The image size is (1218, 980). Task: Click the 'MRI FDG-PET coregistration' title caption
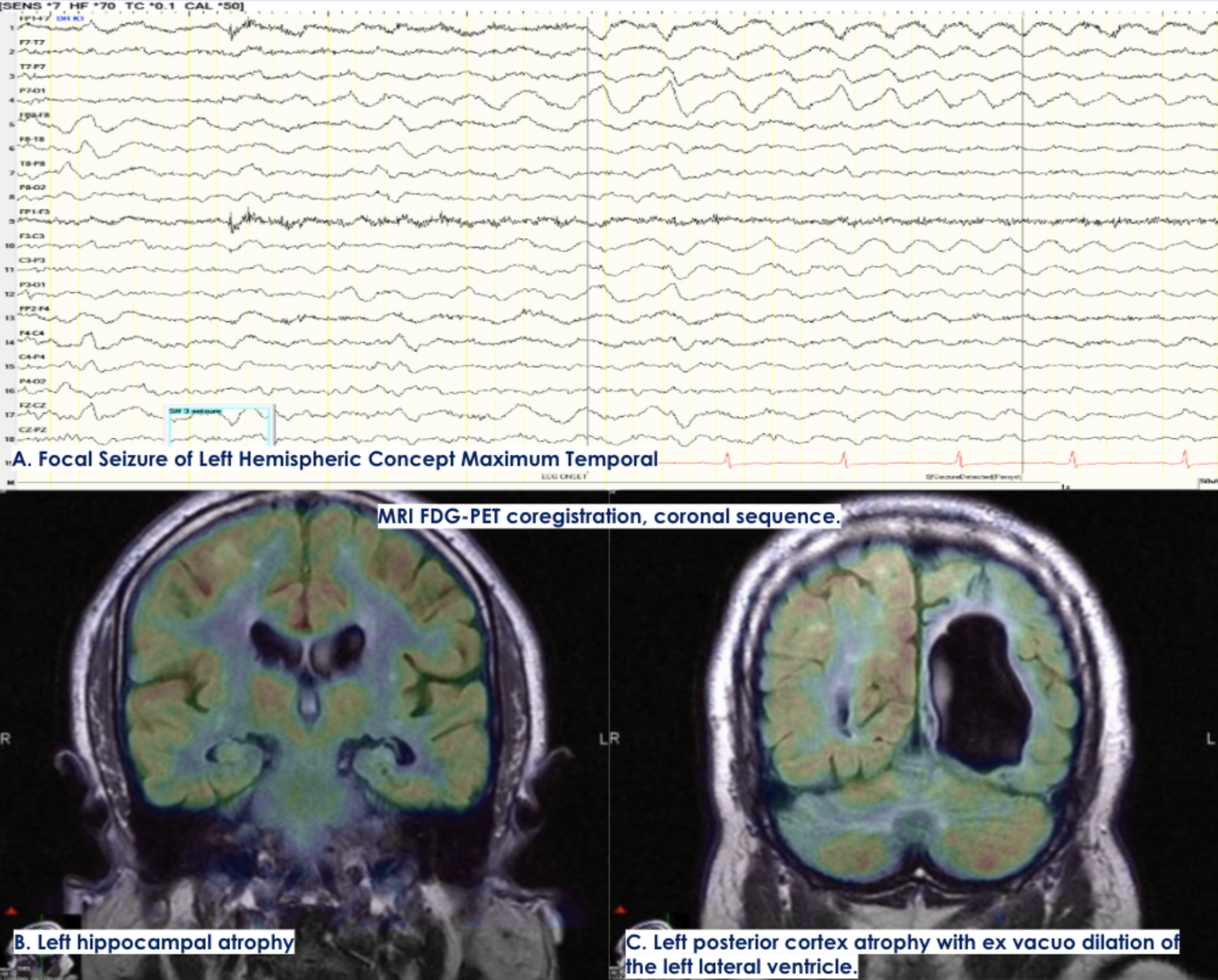click(x=608, y=516)
